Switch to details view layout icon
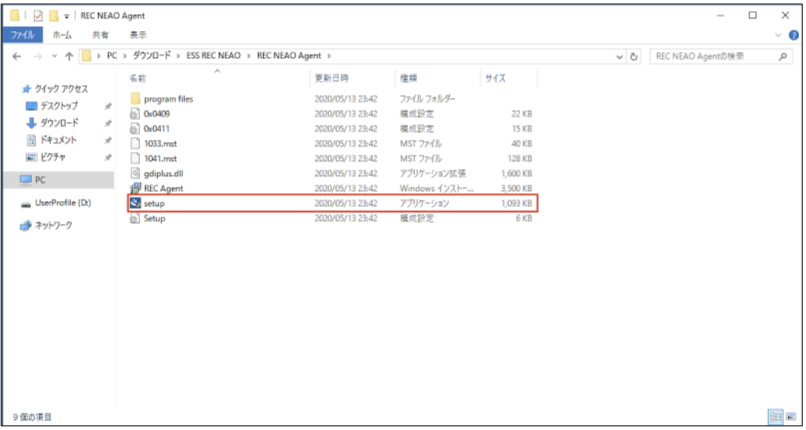 [776, 417]
